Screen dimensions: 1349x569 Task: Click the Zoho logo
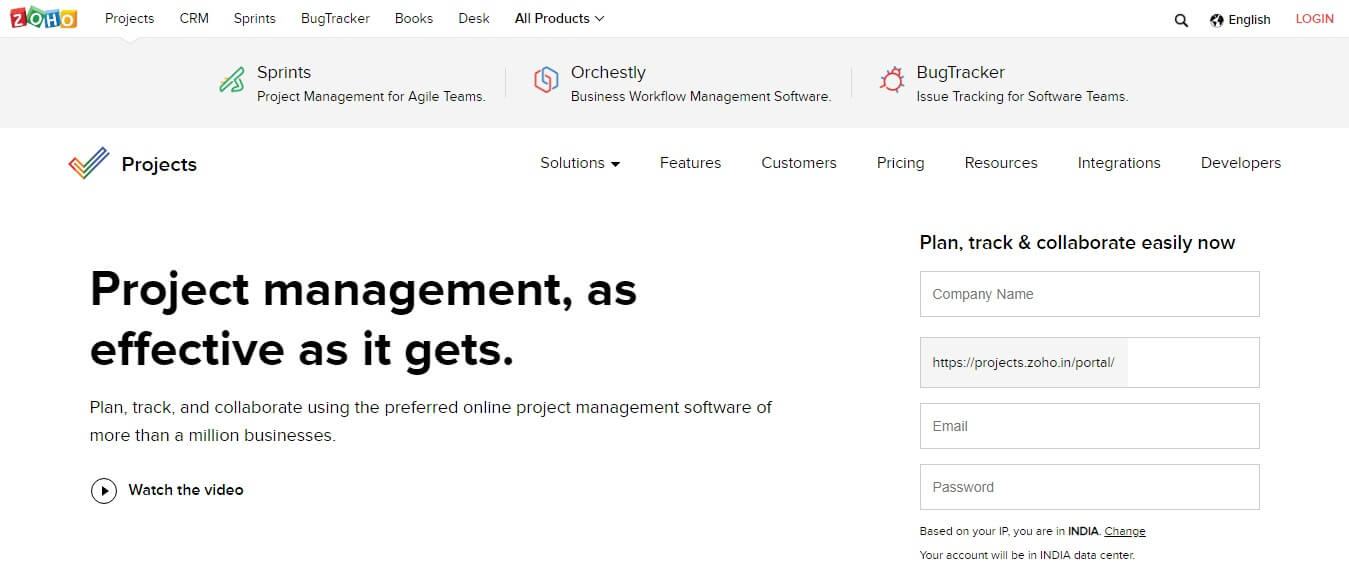(x=43, y=18)
